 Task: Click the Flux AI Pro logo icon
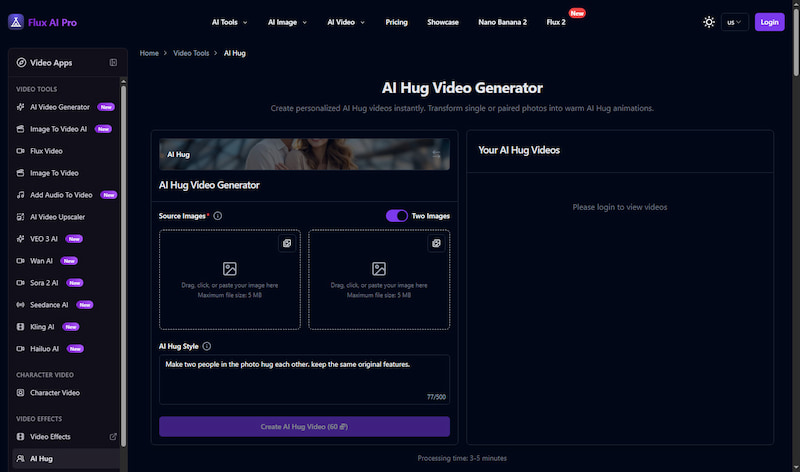click(16, 22)
